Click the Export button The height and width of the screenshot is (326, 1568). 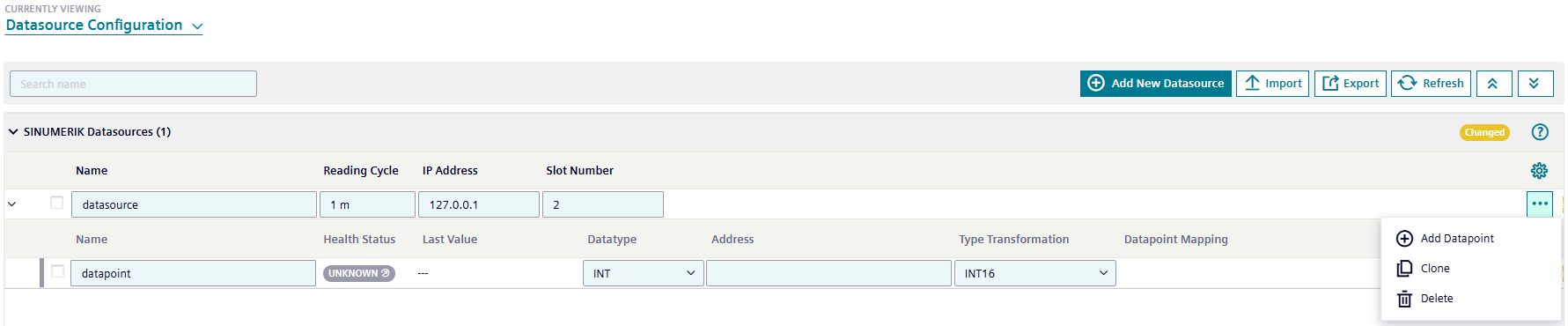pyautogui.click(x=1351, y=84)
